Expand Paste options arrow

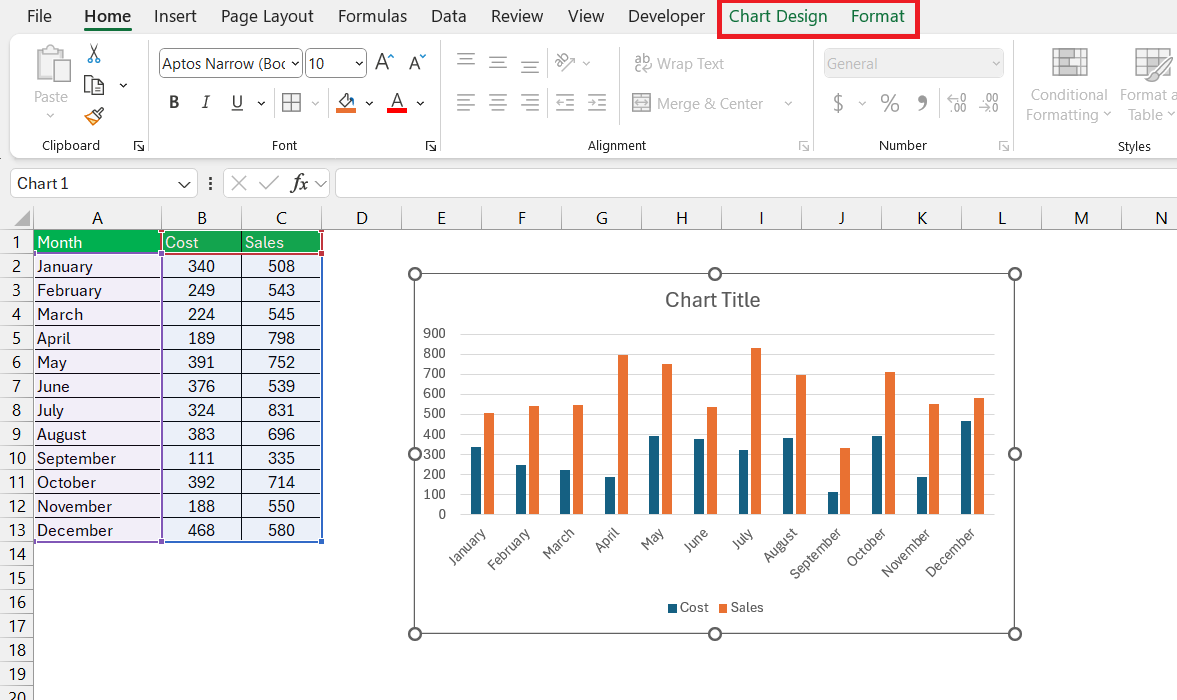[50, 116]
